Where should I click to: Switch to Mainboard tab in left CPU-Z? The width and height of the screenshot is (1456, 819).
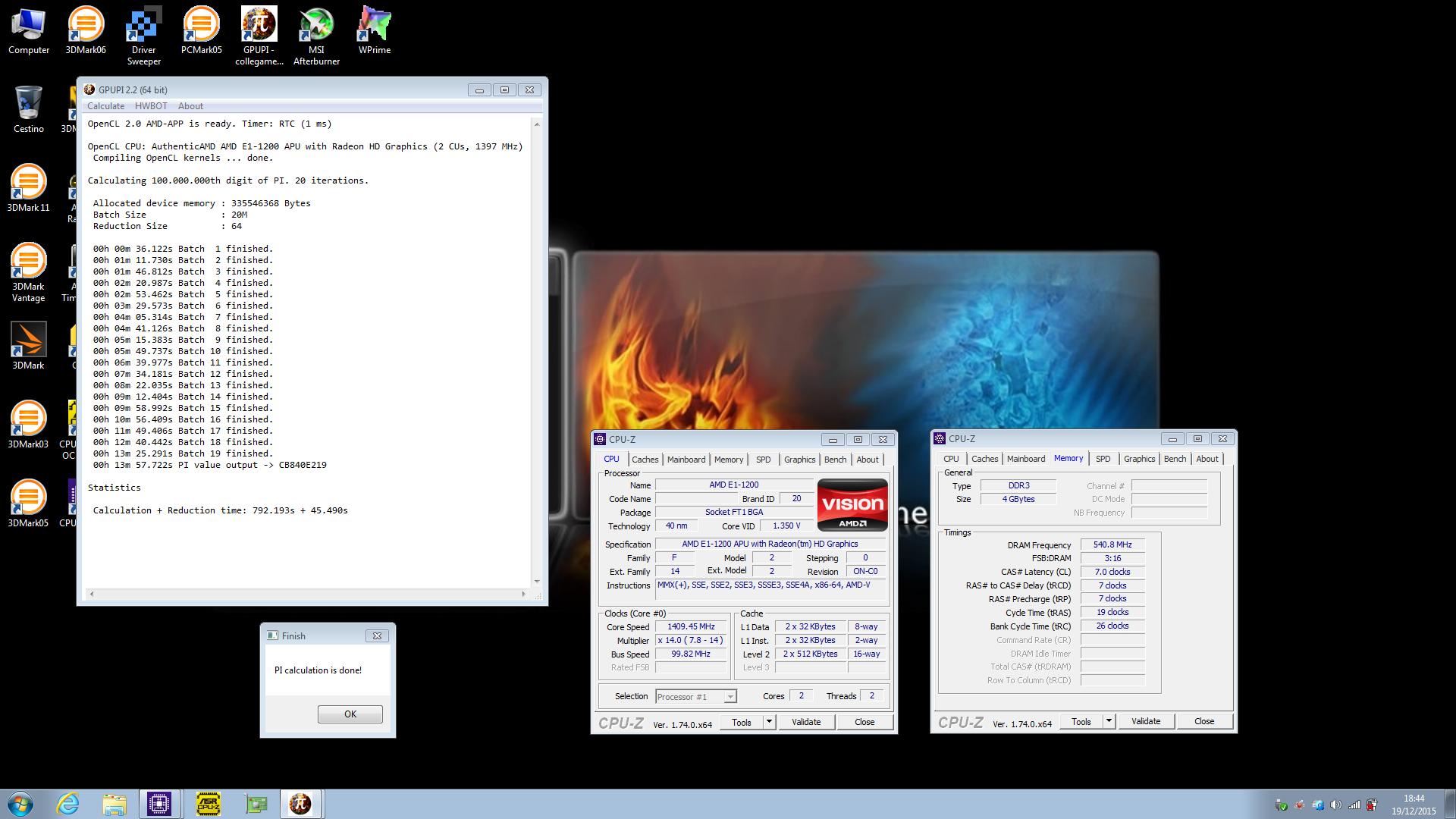click(x=686, y=460)
